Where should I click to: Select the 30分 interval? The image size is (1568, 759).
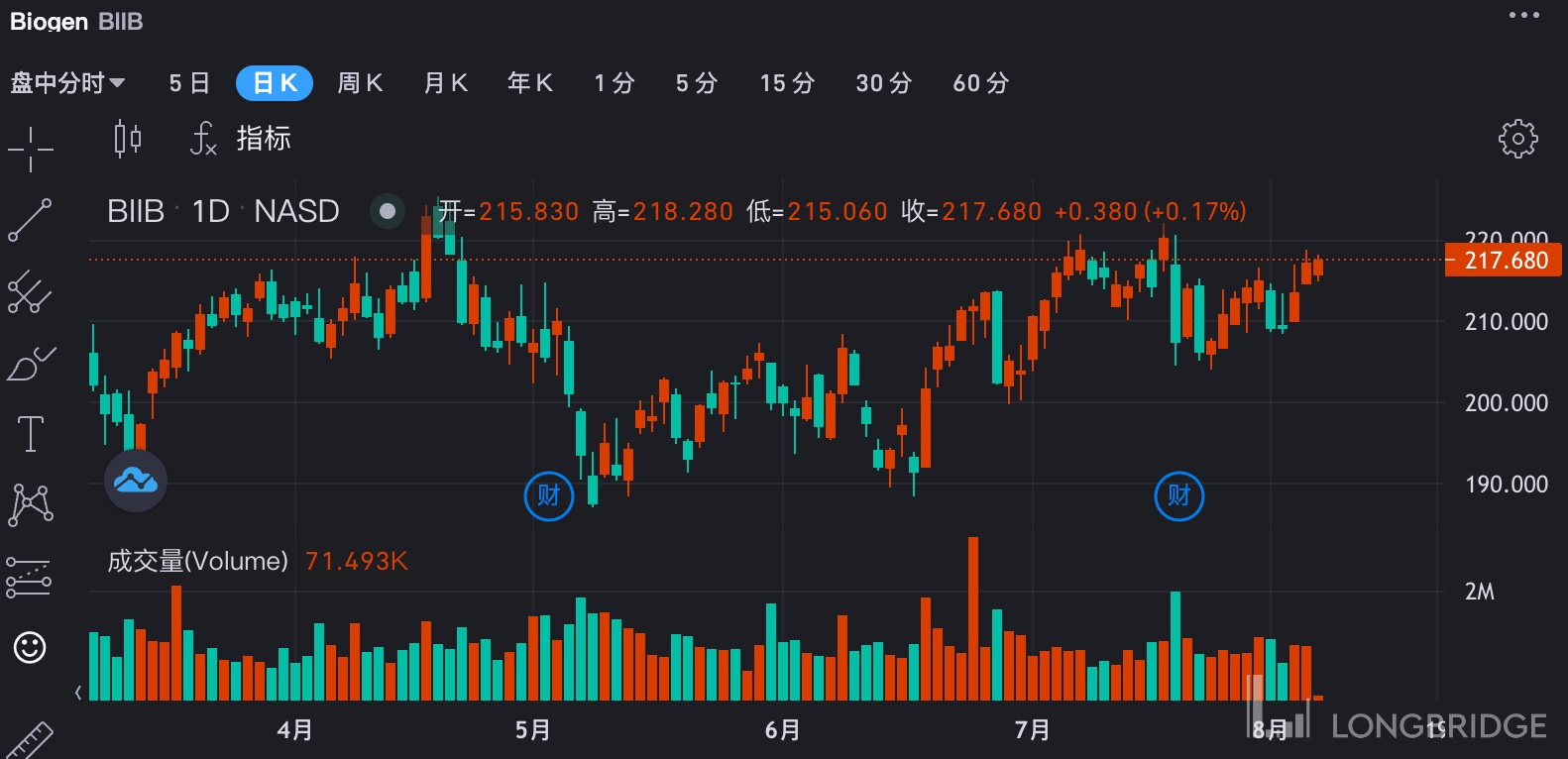(x=884, y=83)
